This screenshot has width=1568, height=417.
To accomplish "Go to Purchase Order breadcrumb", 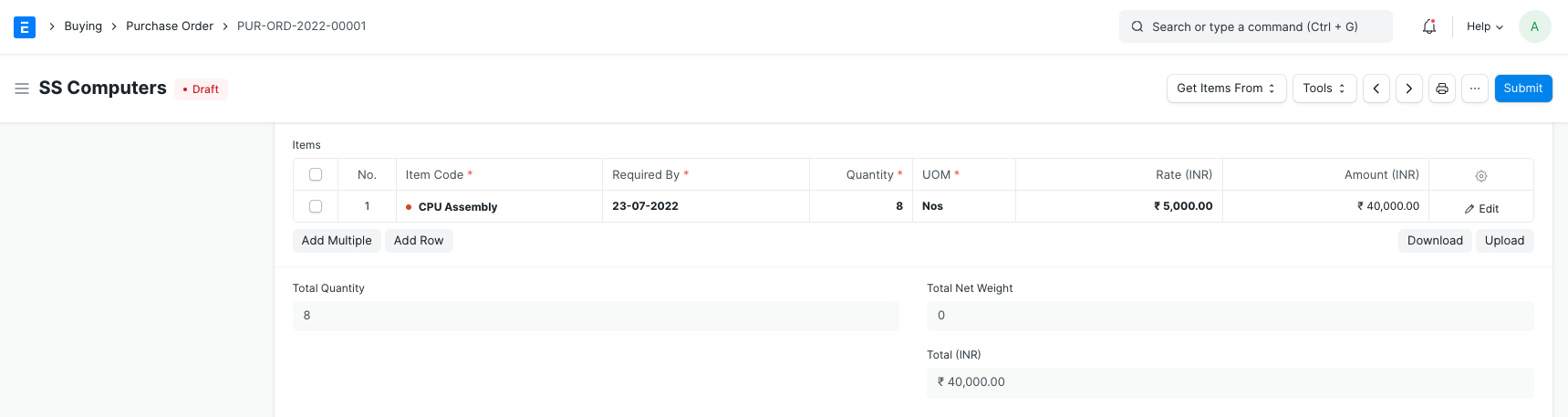I will point(170,26).
